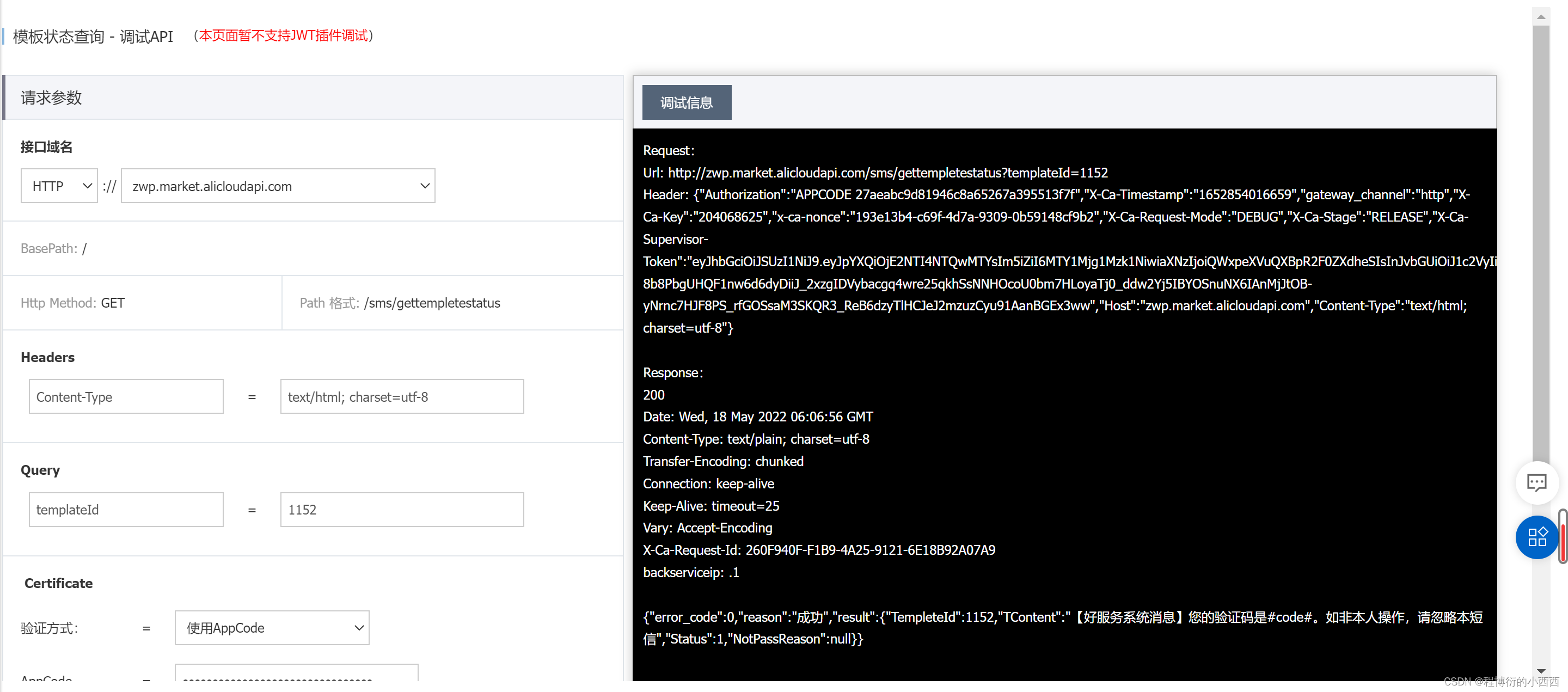Click the X-Ca-Request-Id response line

[819, 550]
